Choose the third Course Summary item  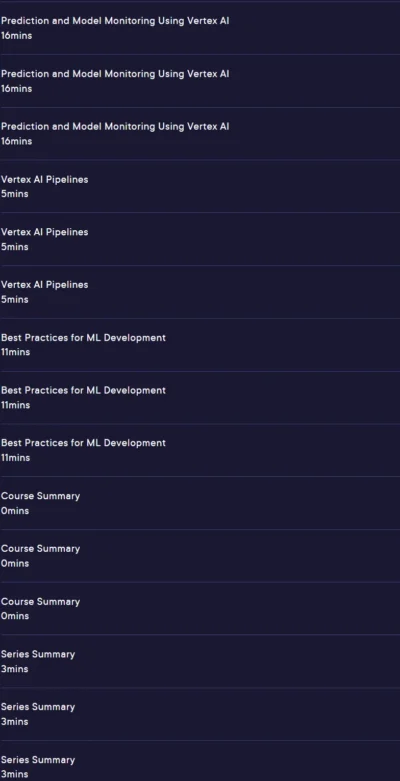coord(200,609)
